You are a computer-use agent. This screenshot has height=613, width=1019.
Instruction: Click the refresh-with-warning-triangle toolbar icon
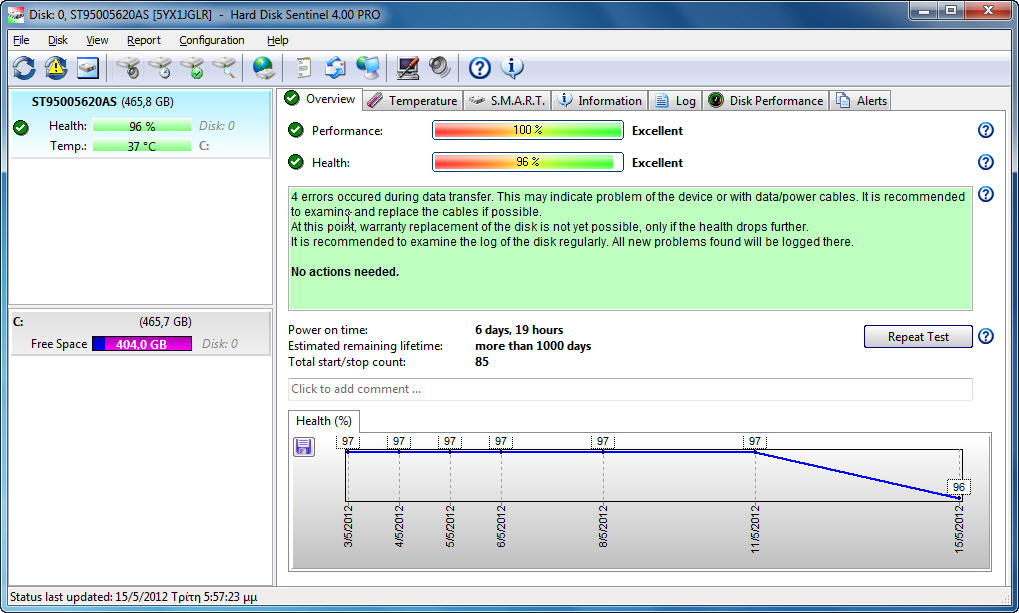(56, 68)
